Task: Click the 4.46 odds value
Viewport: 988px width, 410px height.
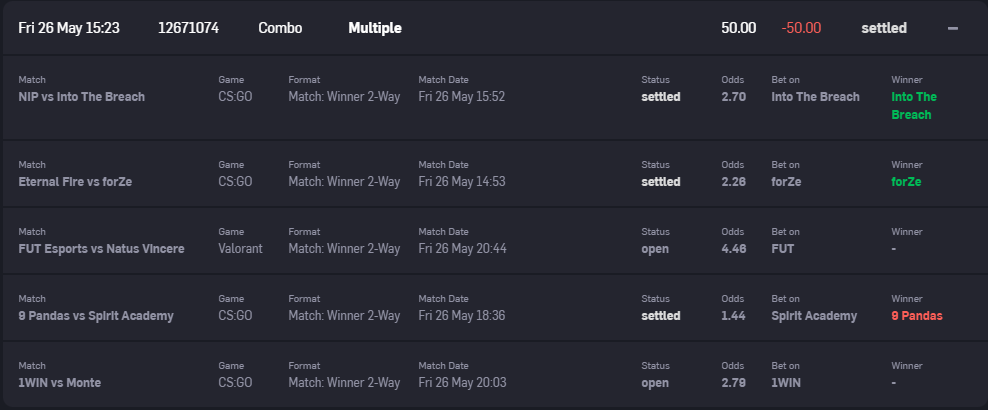Action: pos(733,249)
